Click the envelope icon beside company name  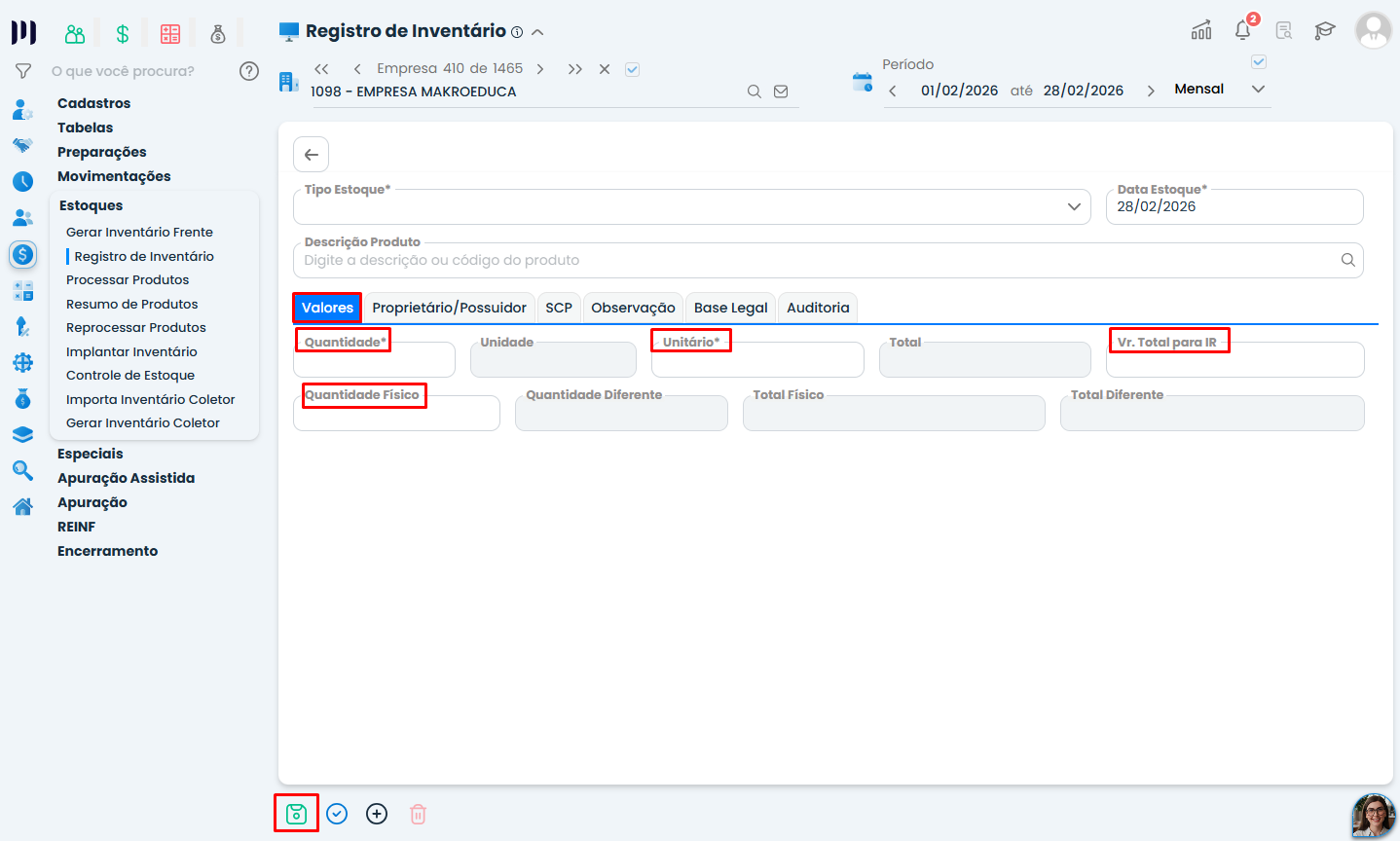[x=781, y=91]
